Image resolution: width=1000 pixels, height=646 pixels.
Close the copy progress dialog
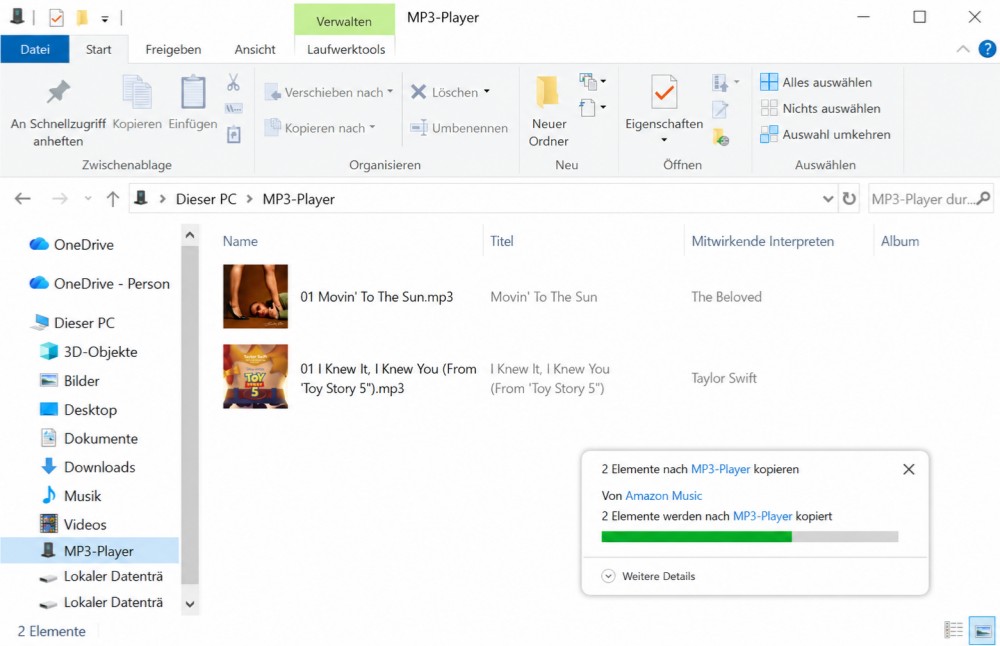pyautogui.click(x=909, y=469)
